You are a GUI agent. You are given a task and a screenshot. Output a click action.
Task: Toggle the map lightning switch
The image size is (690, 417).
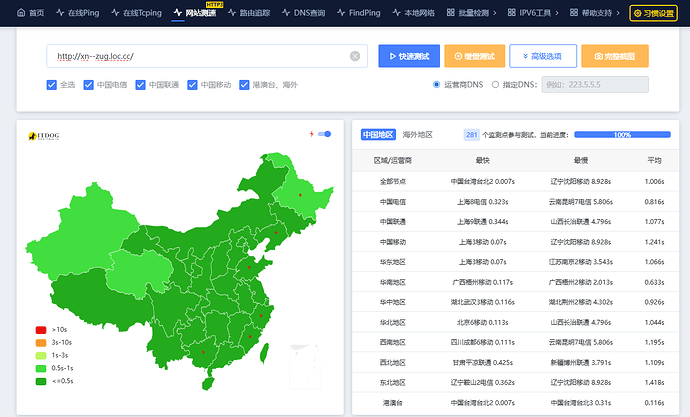click(325, 134)
